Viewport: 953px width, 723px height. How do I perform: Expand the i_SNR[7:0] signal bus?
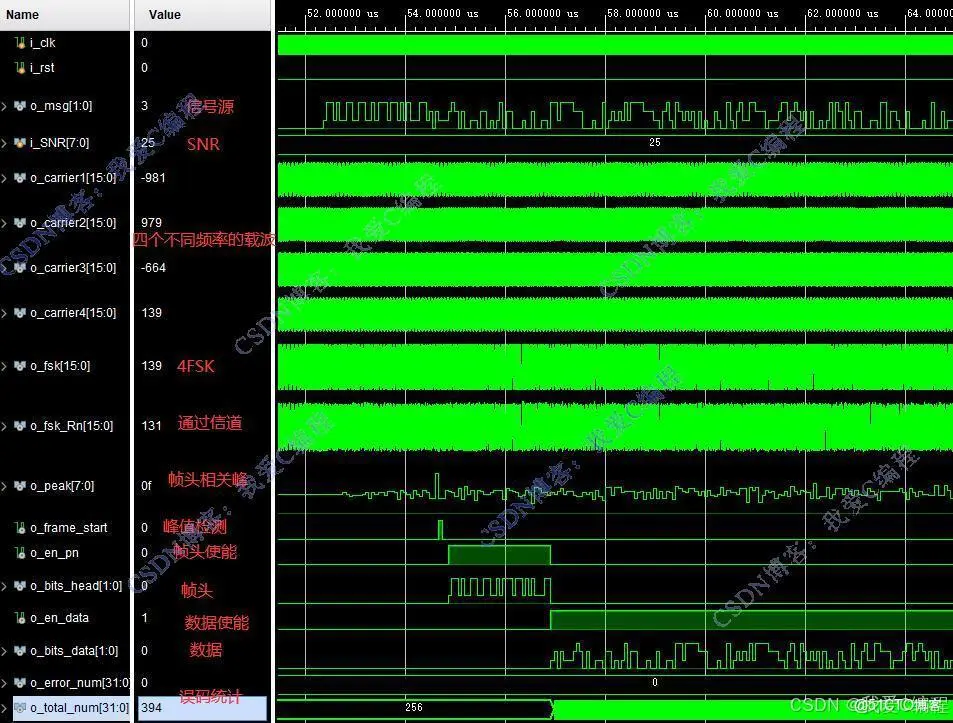coord(4,143)
